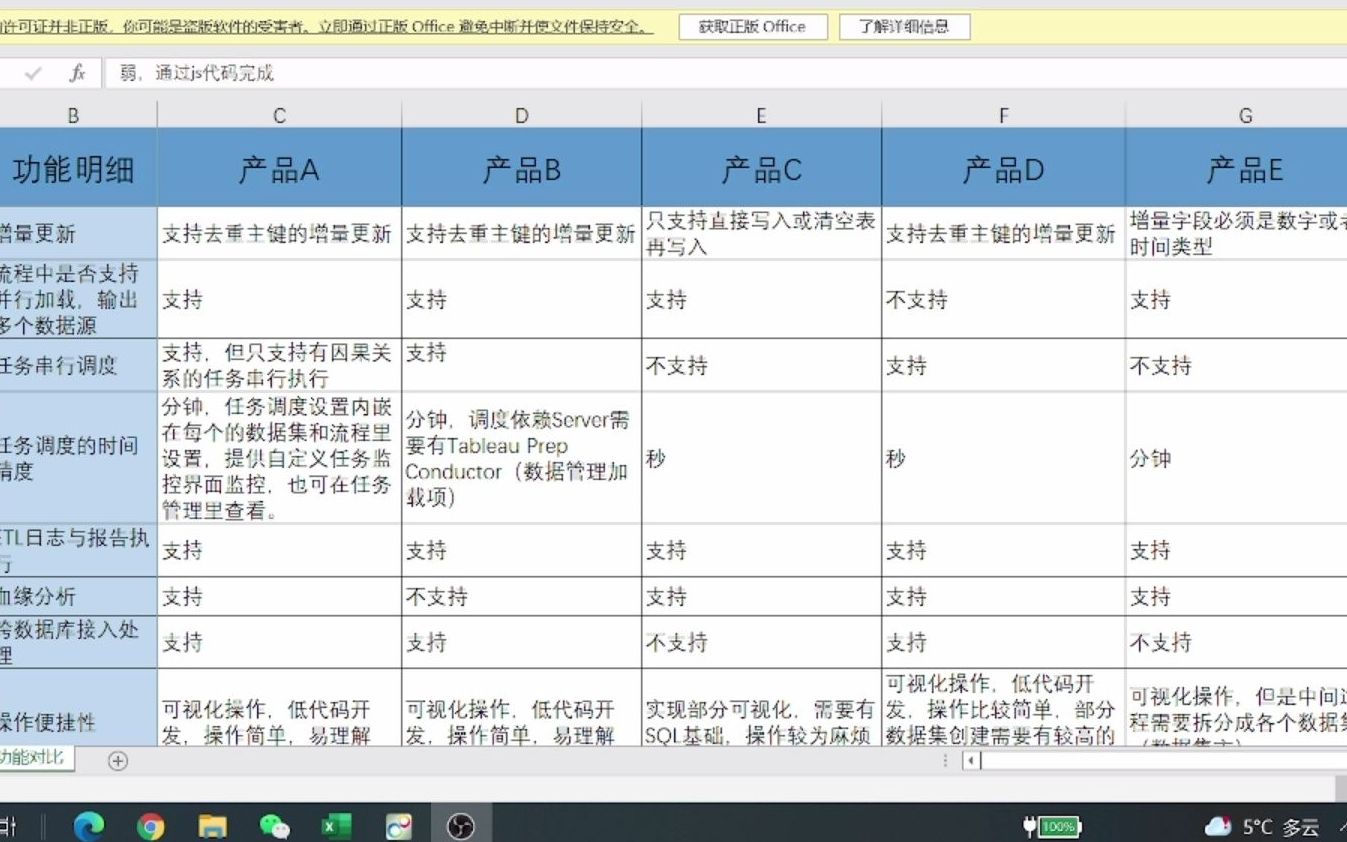The image size is (1347, 842).
Task: Select 产品E 分钟 cell in time precision row
Action: coord(1236,458)
